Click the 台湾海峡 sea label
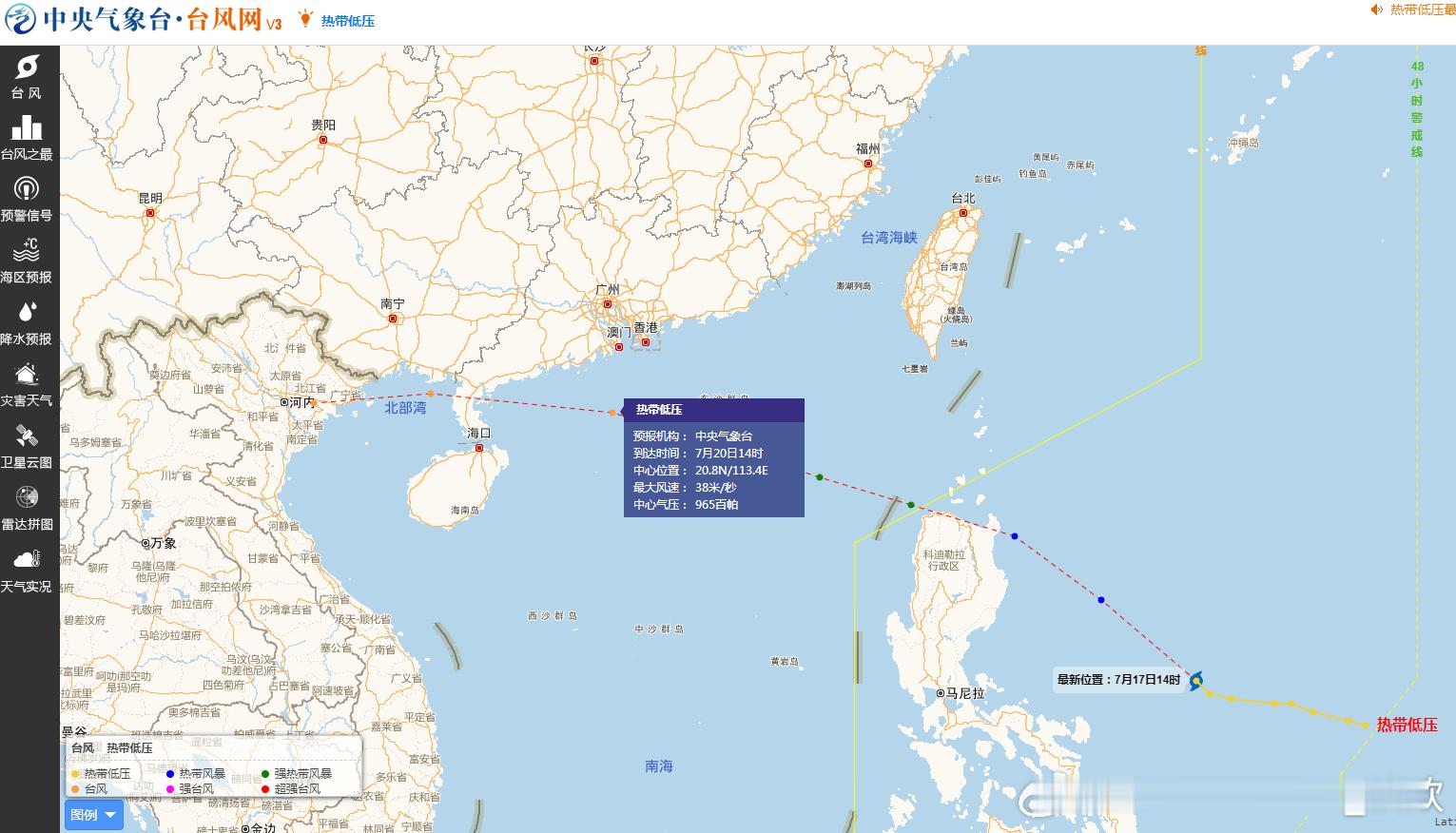Image resolution: width=1456 pixels, height=833 pixels. [x=889, y=238]
